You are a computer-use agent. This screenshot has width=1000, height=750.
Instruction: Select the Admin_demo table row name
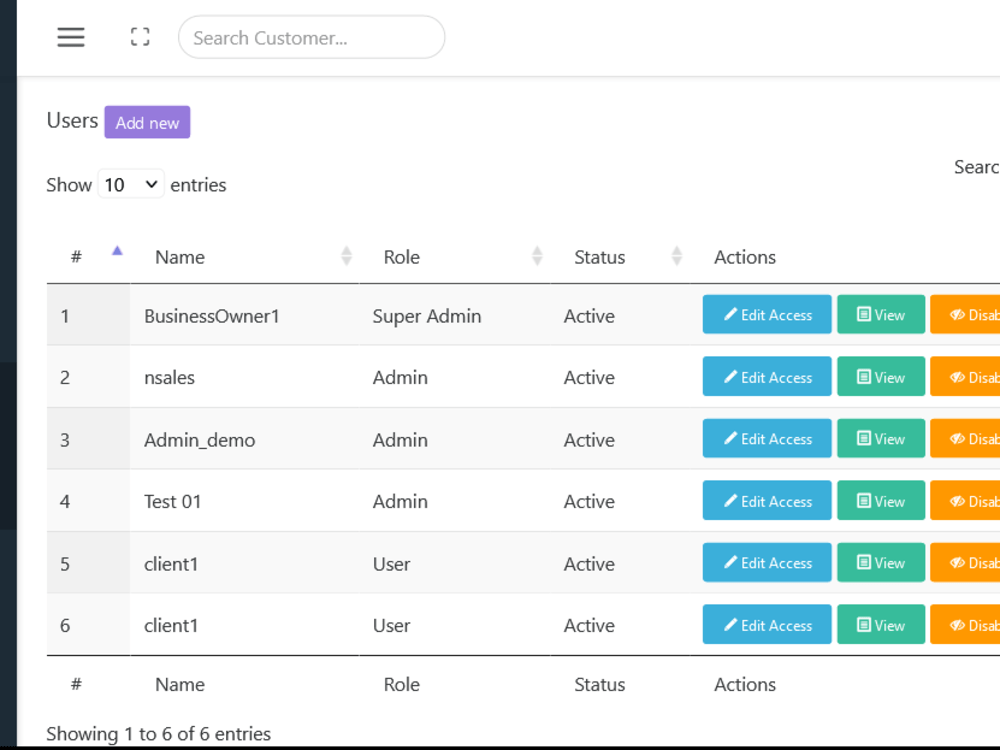(x=199, y=439)
